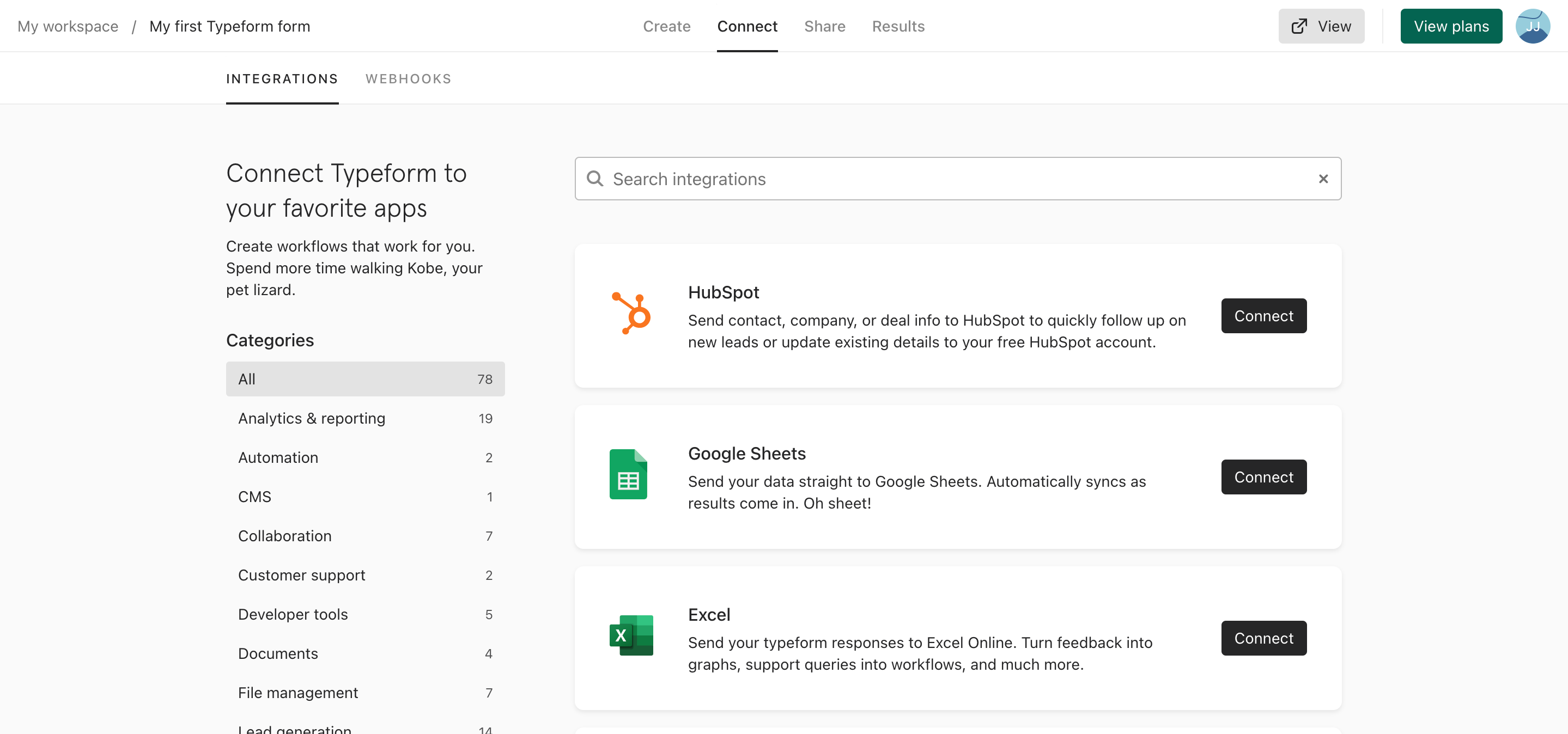Click the Excel logo icon

click(x=631, y=635)
